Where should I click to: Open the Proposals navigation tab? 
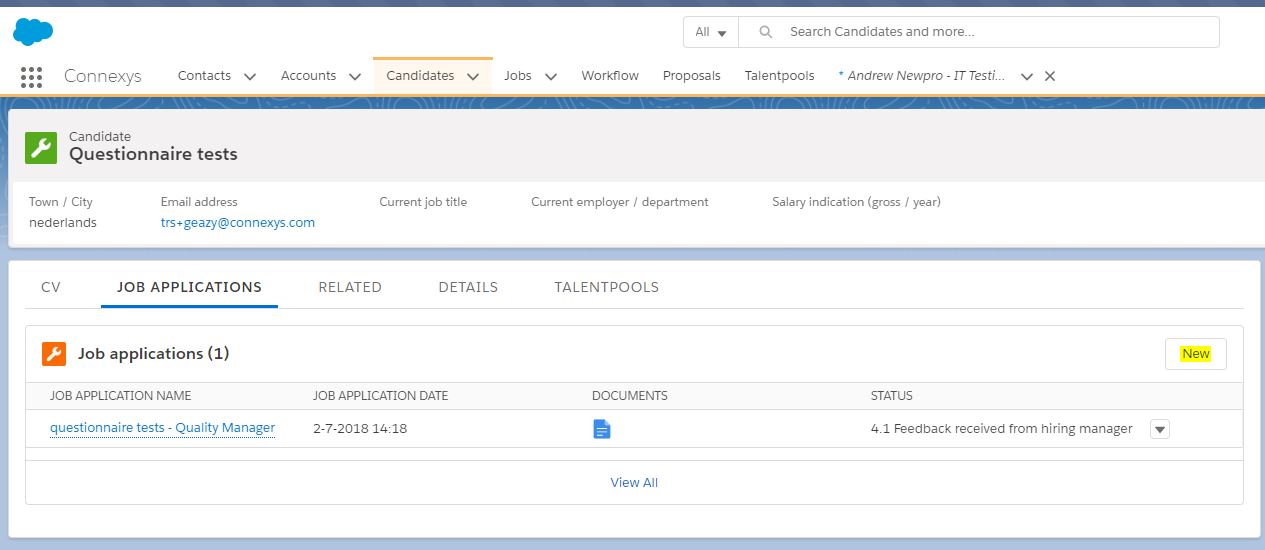[692, 76]
